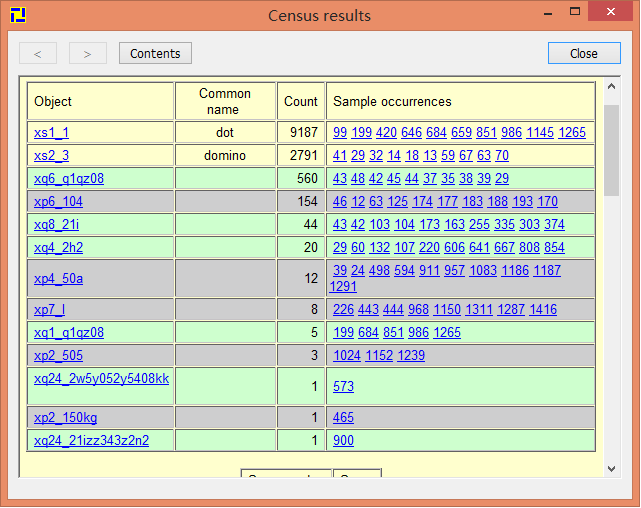
Task: Open occurrence 606 in xq4_2h2 row
Action: click(x=454, y=247)
